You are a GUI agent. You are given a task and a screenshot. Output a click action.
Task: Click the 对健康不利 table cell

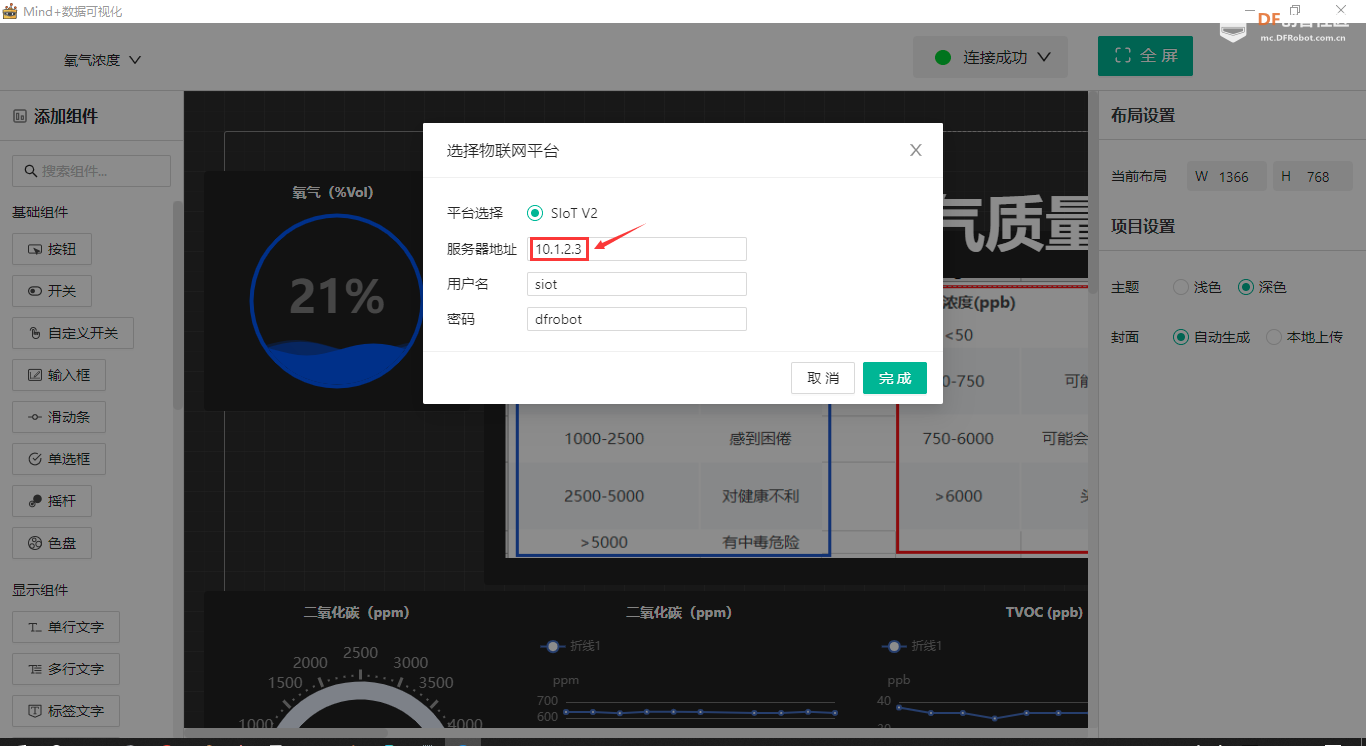[x=761, y=496]
